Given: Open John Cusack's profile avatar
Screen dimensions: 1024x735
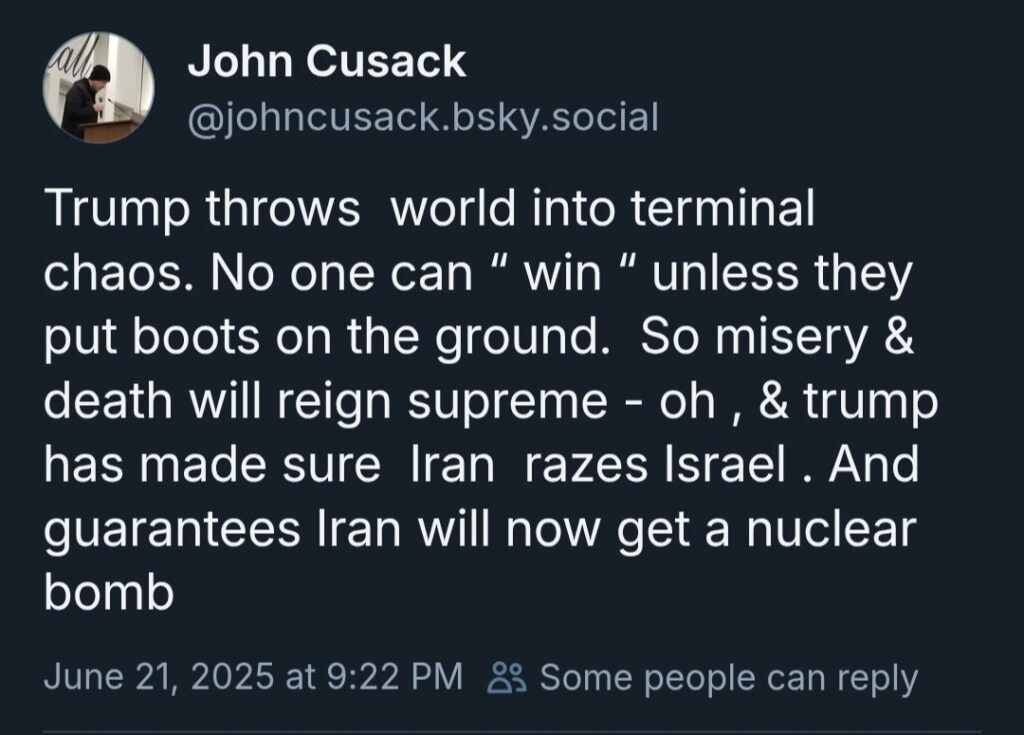Looking at the screenshot, I should [99, 87].
